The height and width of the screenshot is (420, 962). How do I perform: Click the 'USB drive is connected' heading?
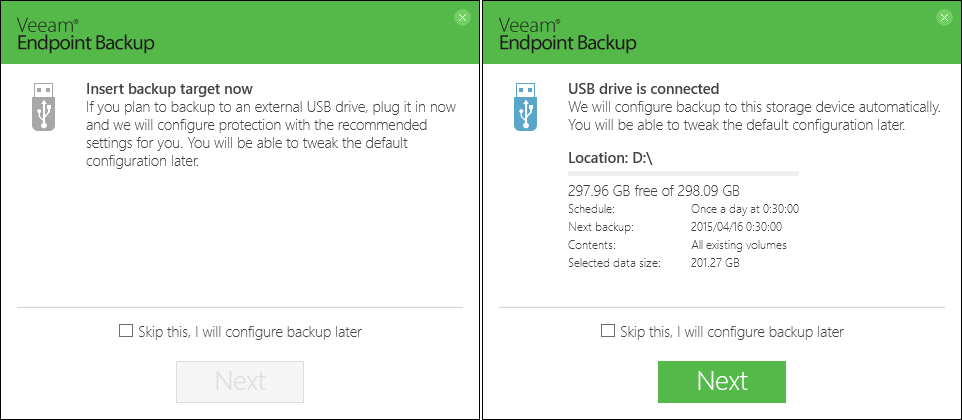coord(644,89)
